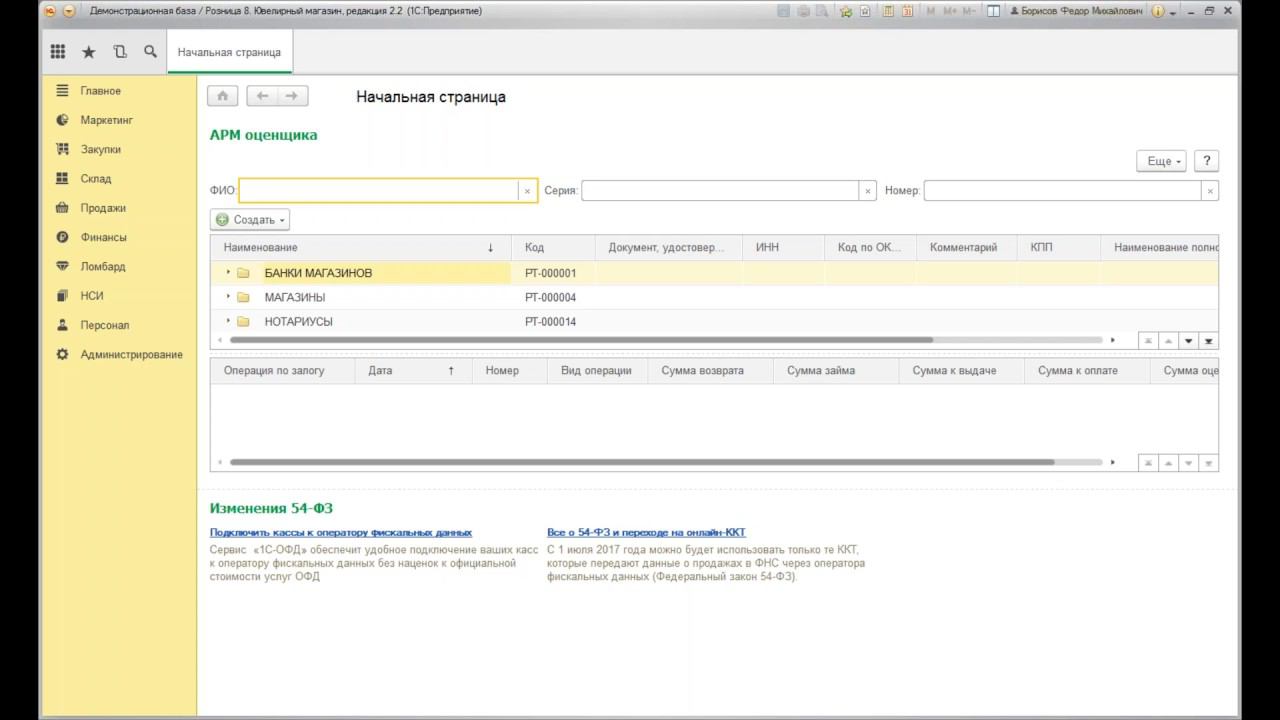Click the ? help button
This screenshot has width=1280, height=720.
[x=1207, y=161]
